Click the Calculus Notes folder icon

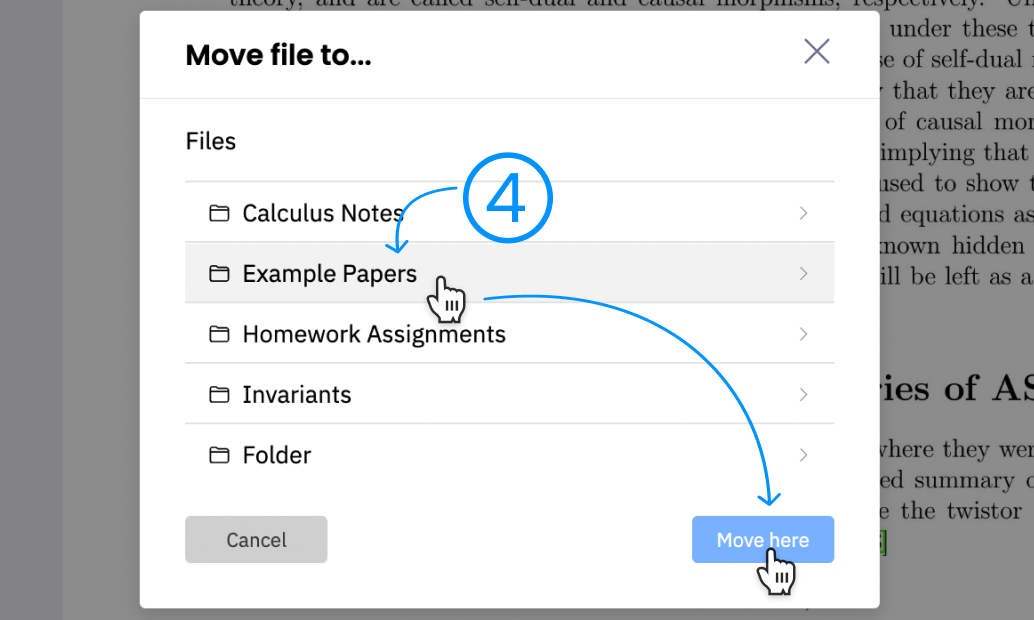(220, 212)
